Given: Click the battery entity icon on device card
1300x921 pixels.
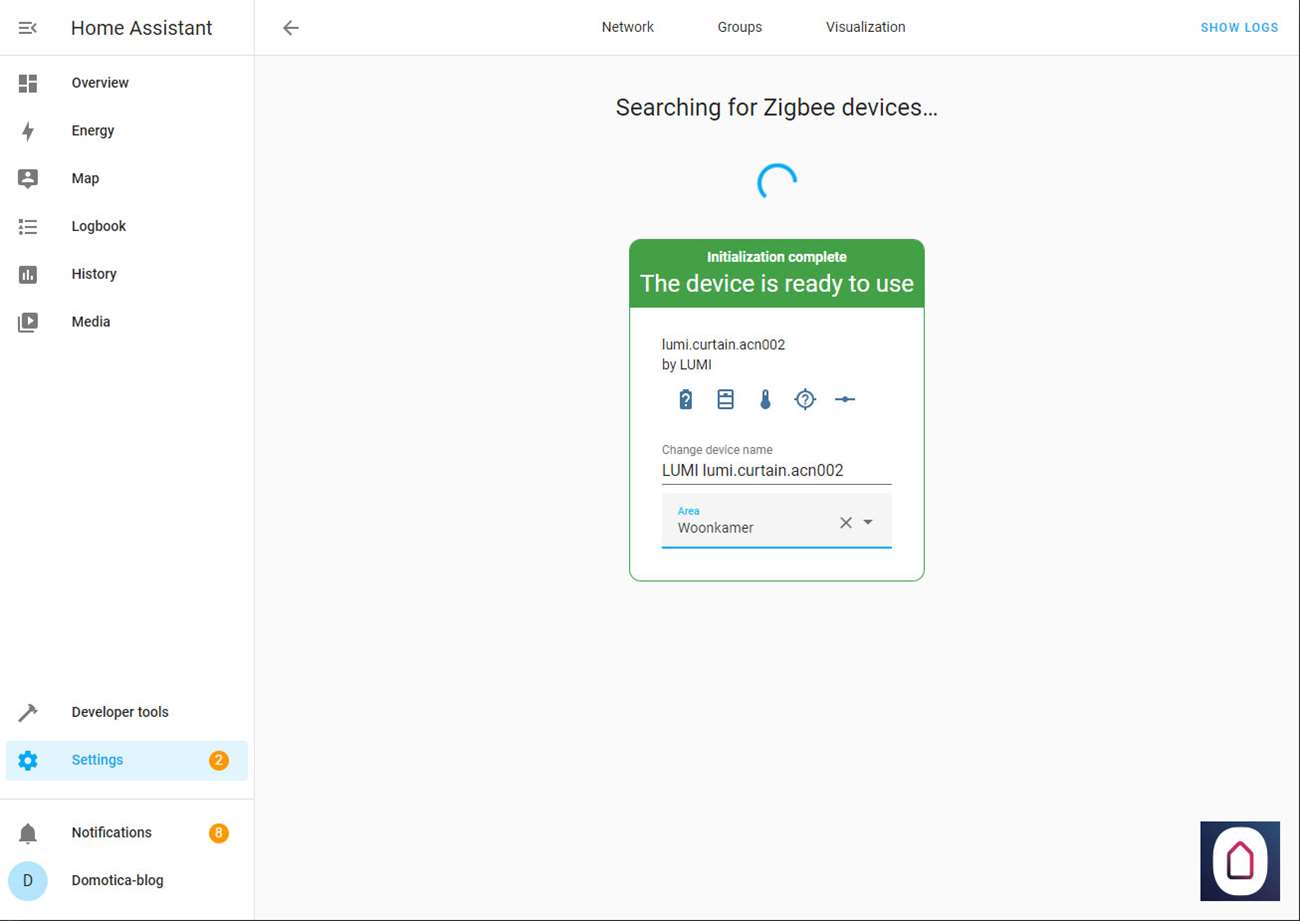Looking at the screenshot, I should pyautogui.click(x=685, y=400).
